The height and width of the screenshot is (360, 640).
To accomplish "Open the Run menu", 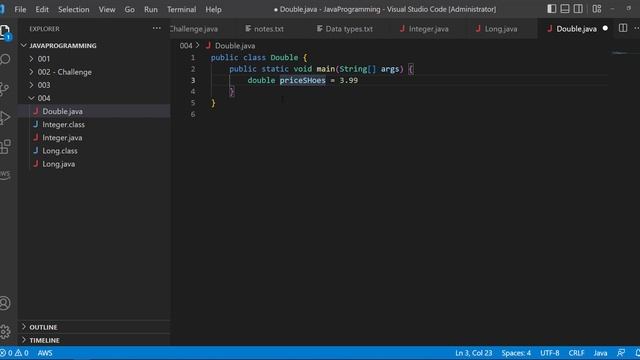I will [x=151, y=9].
